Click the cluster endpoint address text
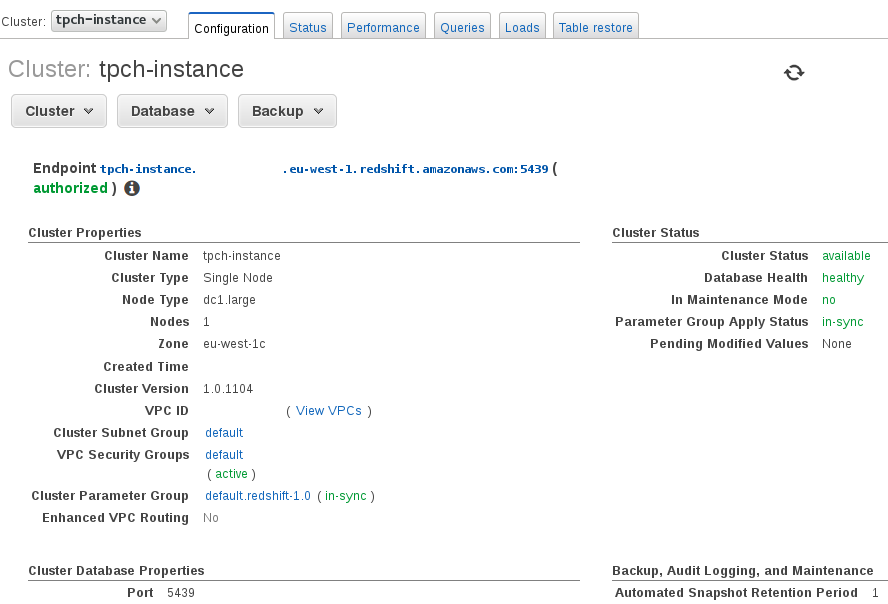This screenshot has width=888, height=604. tap(324, 169)
